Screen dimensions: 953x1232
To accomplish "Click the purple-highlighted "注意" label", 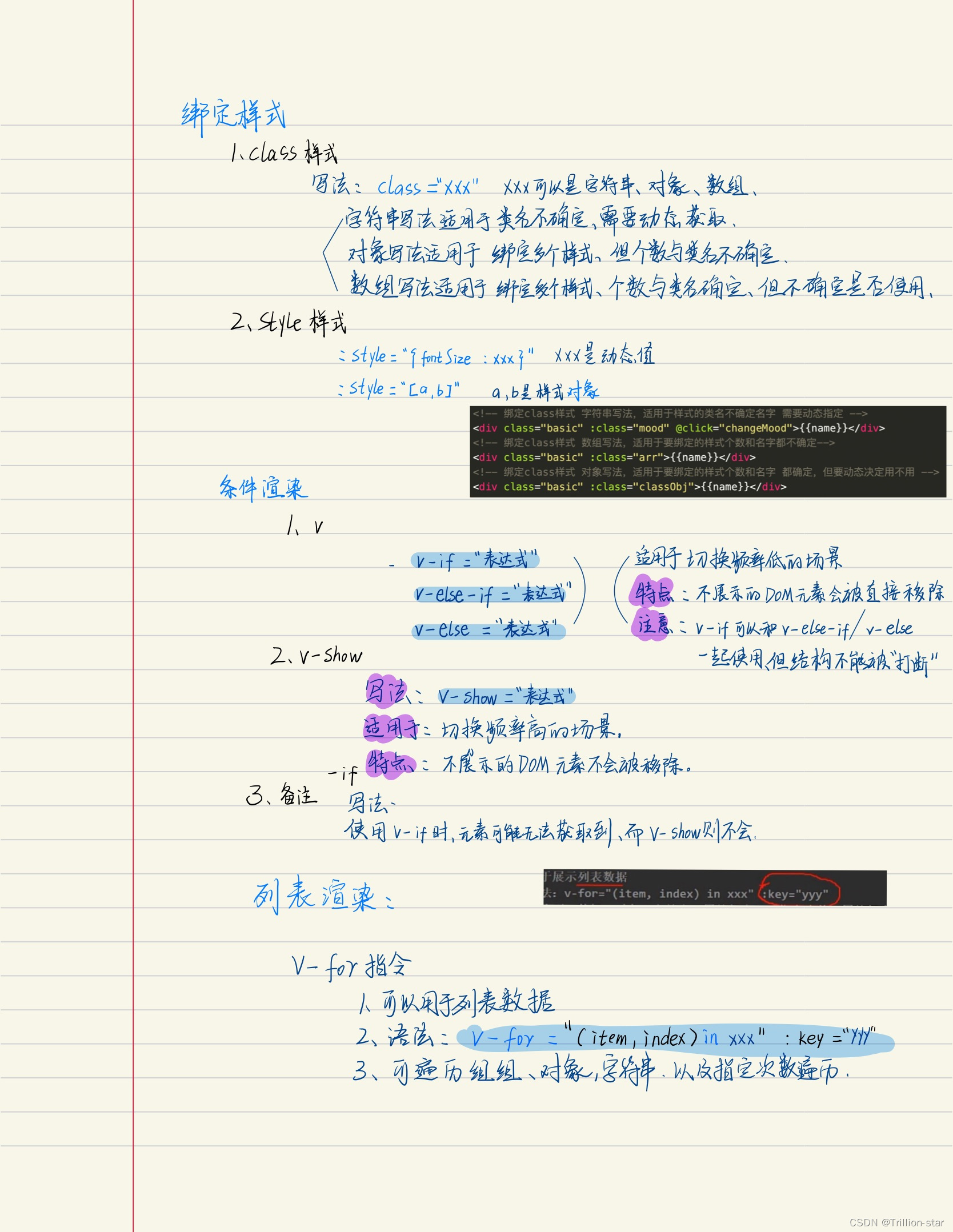I will click(x=651, y=625).
